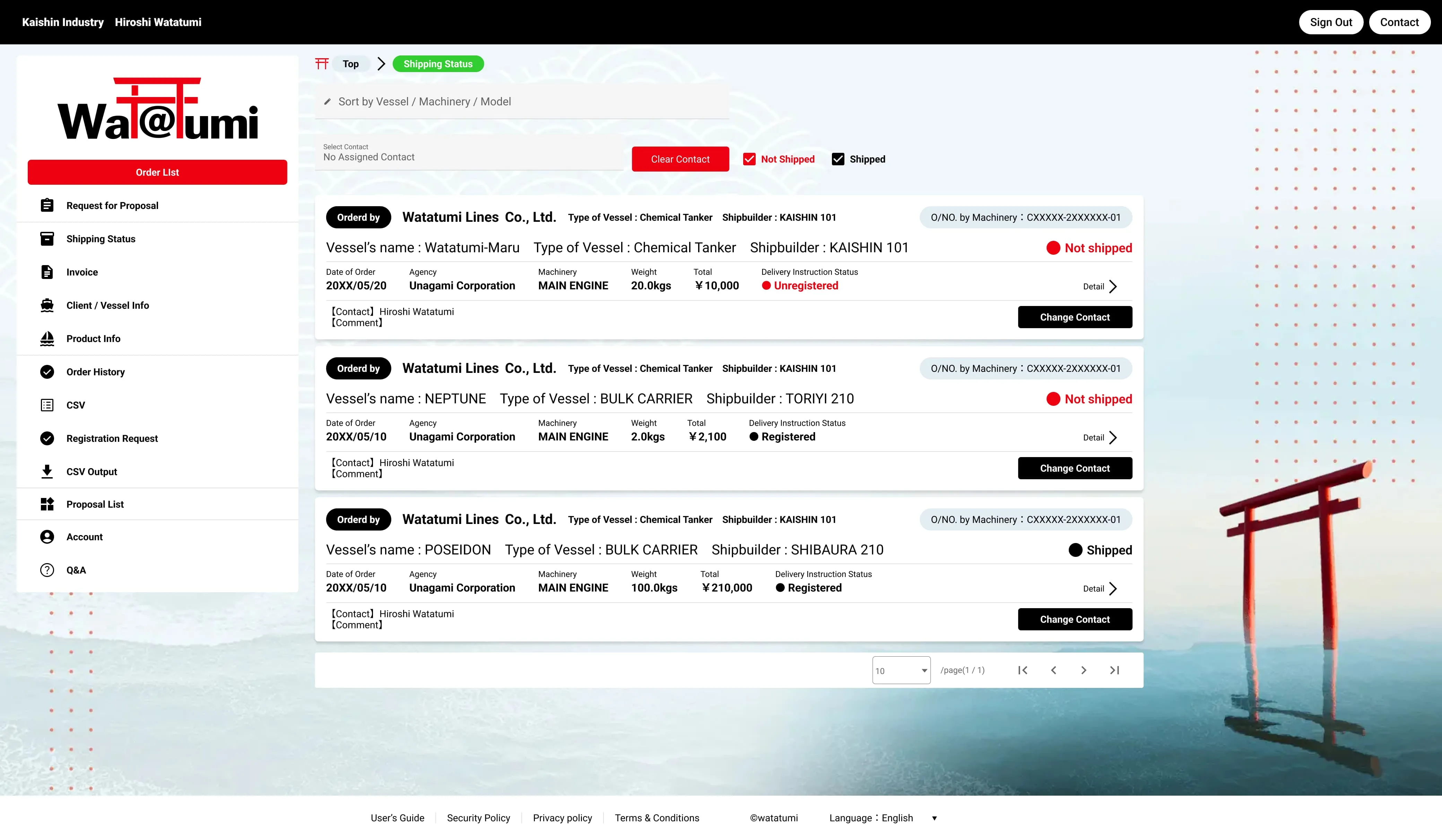Screen dimensions: 1442x840
Task: Expand Detail for Watatumi-Maru order
Action: tap(1099, 286)
